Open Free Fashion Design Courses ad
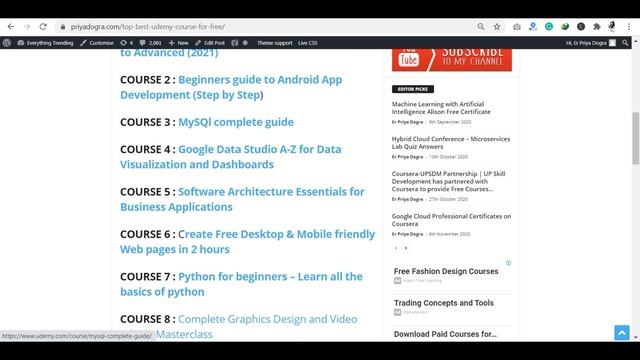 pos(446,271)
